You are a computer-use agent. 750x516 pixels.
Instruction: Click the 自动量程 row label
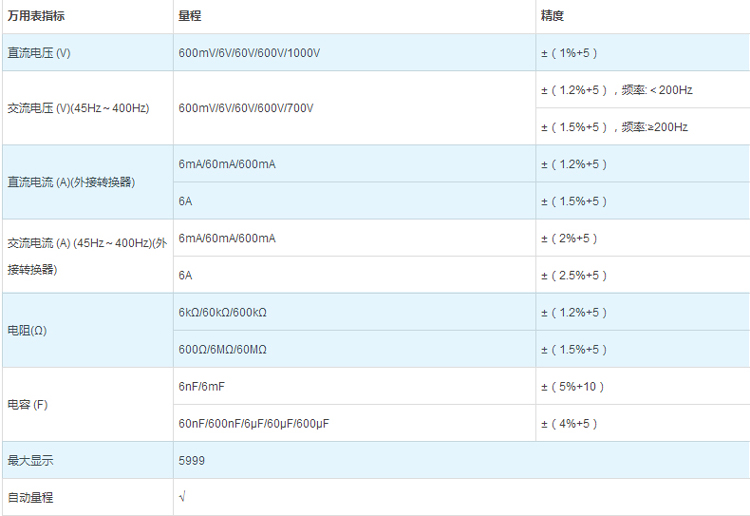(x=30, y=498)
